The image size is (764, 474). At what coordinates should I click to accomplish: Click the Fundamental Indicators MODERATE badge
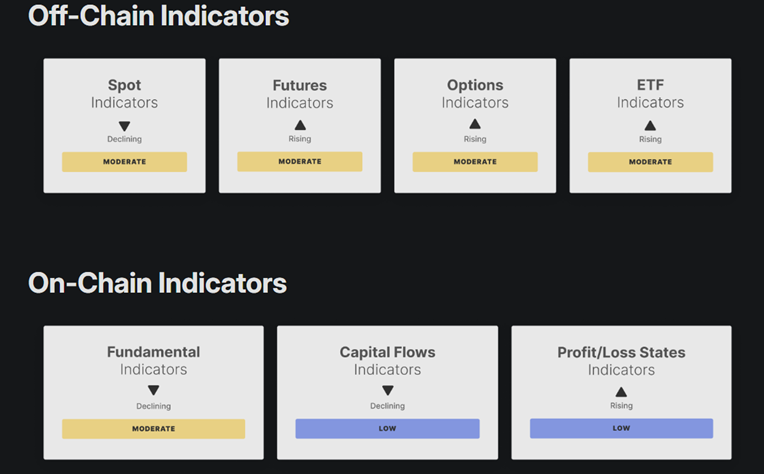tap(153, 429)
